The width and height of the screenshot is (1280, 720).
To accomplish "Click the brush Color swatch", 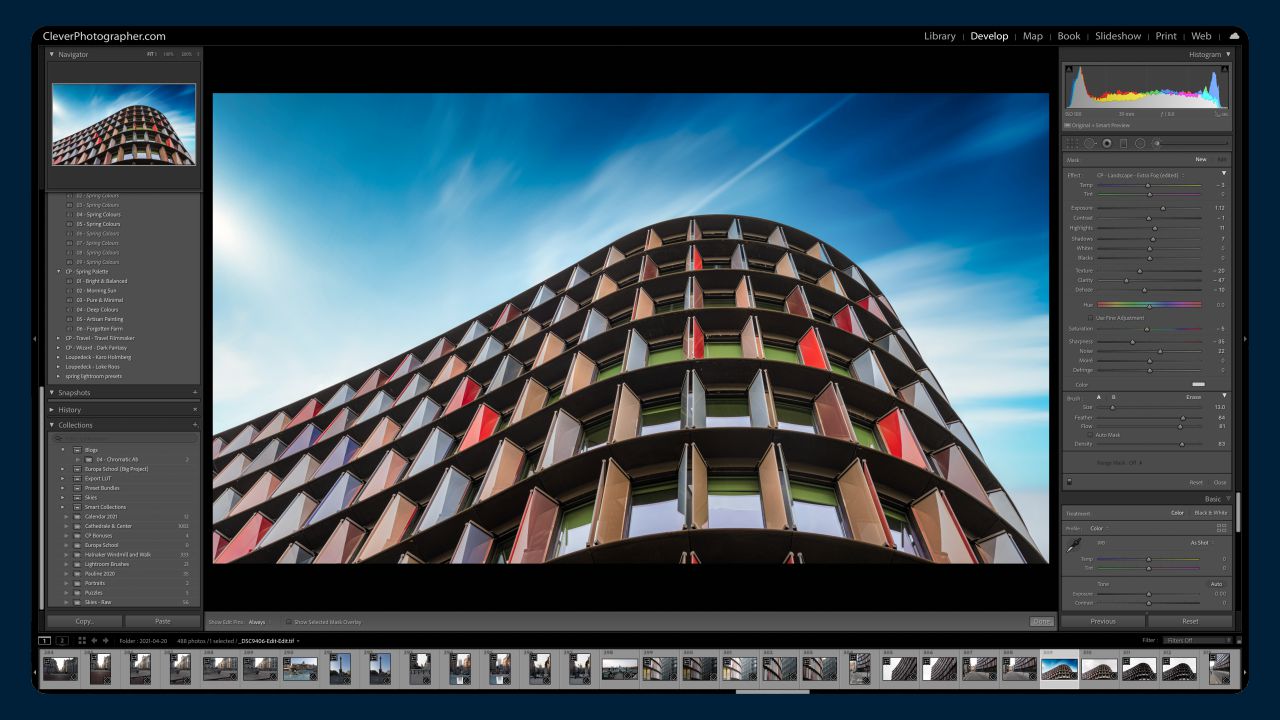I will [x=1198, y=384].
